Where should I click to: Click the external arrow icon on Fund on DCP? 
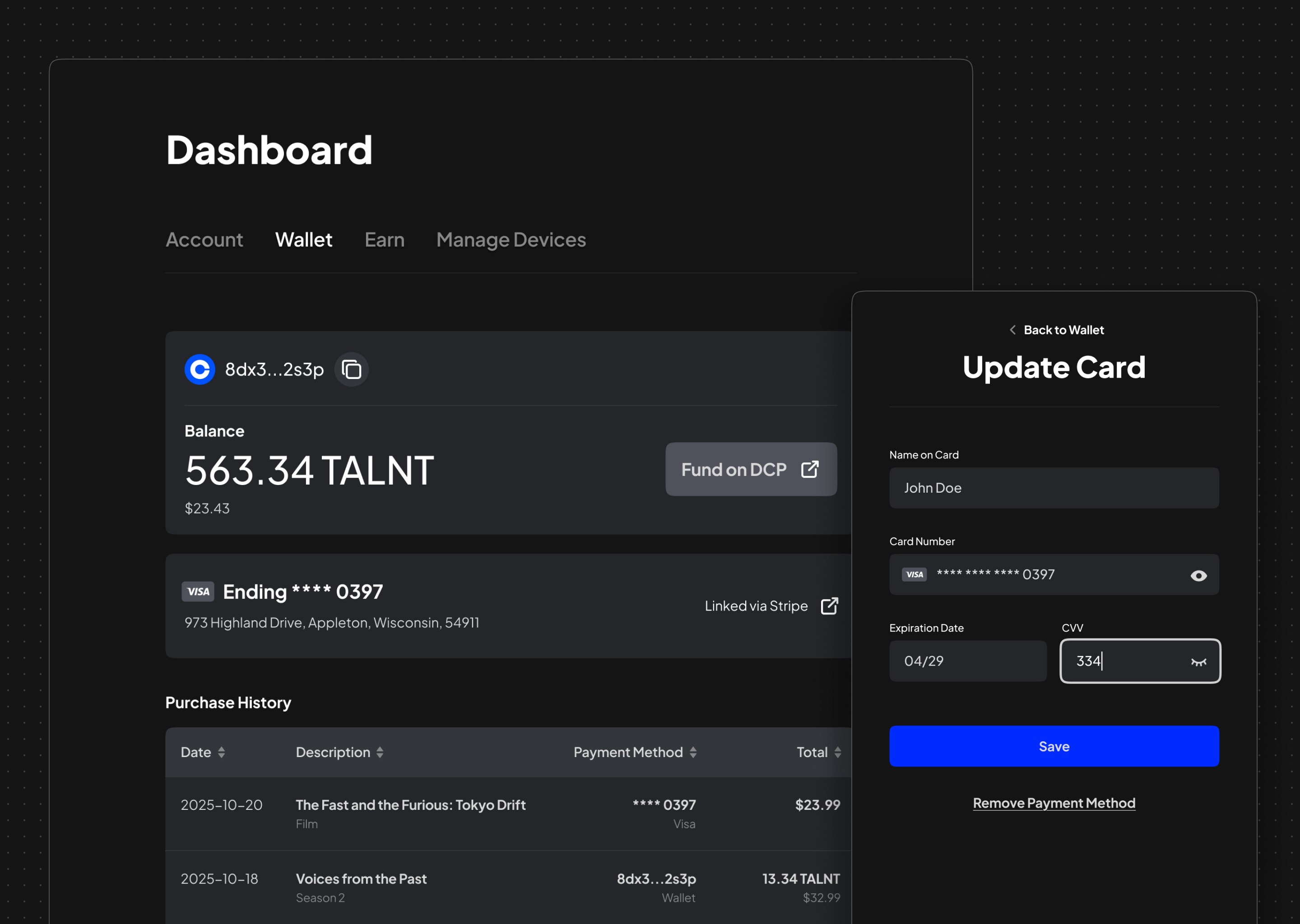click(x=810, y=469)
